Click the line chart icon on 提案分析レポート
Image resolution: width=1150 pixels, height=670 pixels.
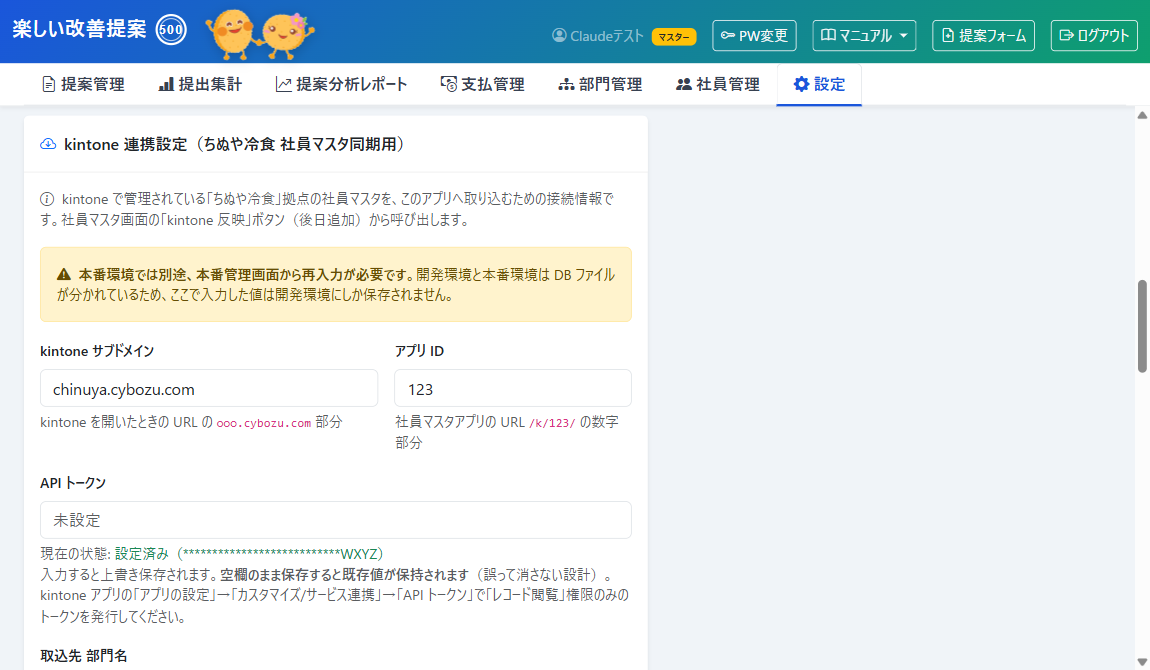pyautogui.click(x=284, y=84)
